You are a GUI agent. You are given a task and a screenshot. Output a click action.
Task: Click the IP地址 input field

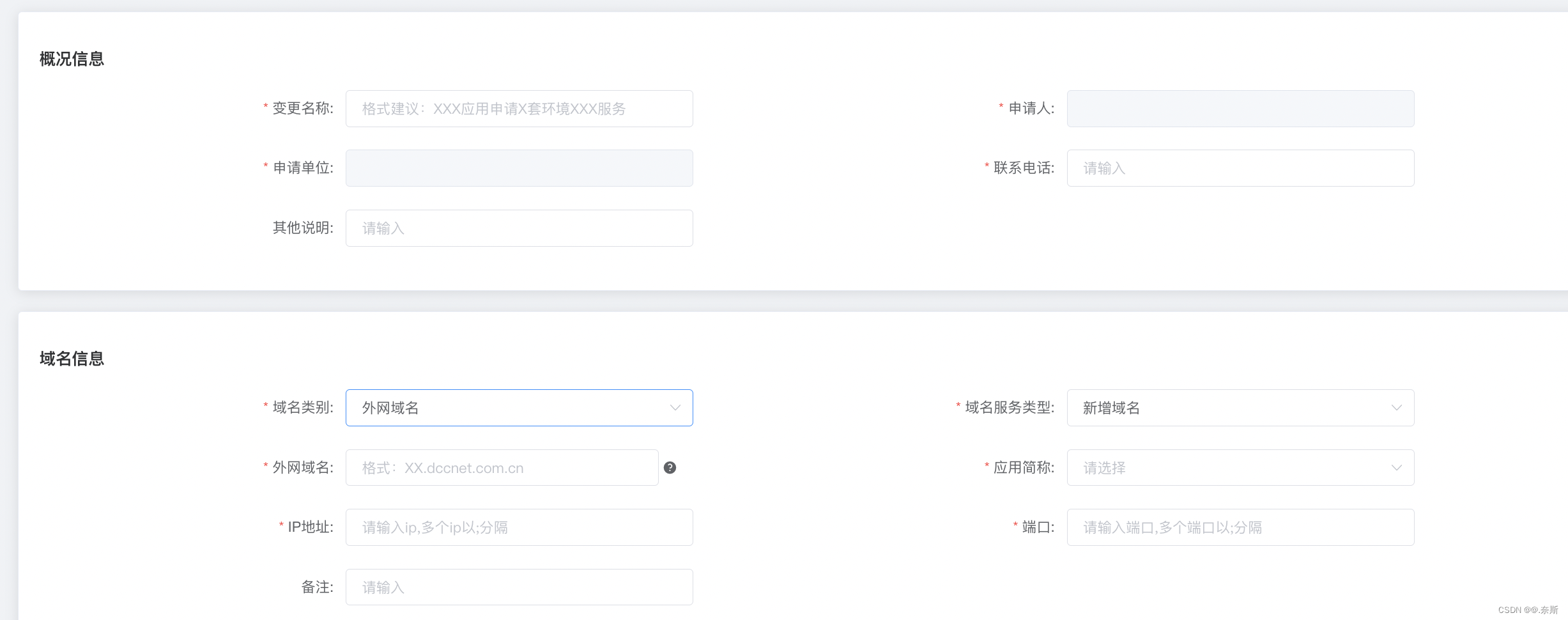coord(518,527)
